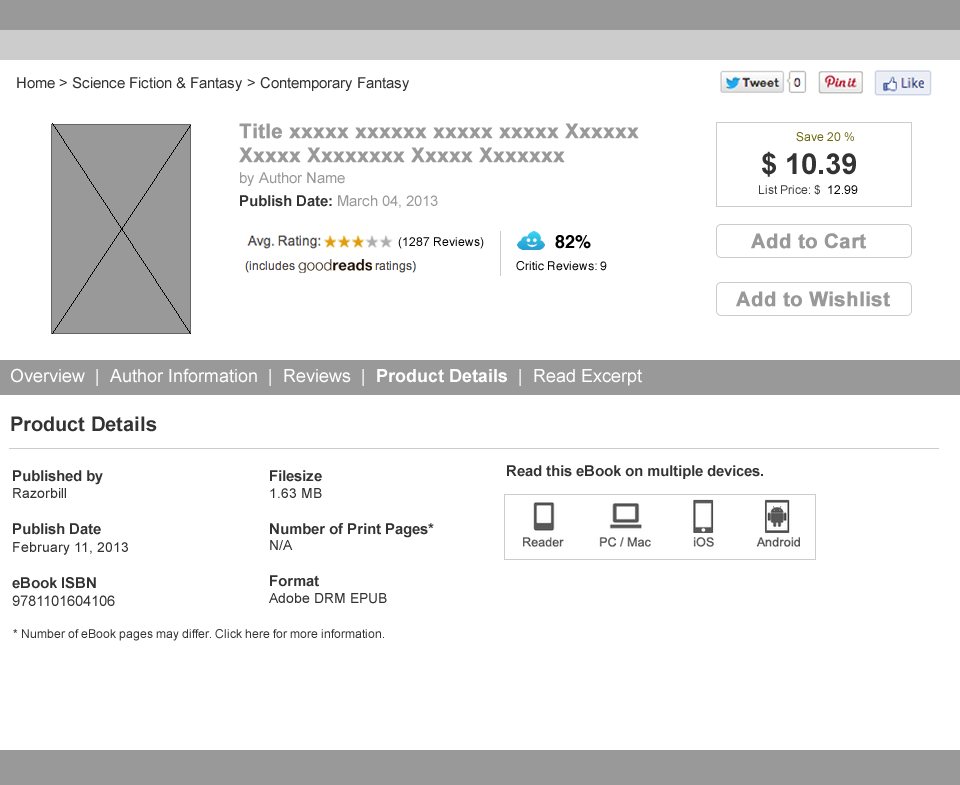The width and height of the screenshot is (960, 785).
Task: Go to Home in the breadcrumb
Action: 35,83
